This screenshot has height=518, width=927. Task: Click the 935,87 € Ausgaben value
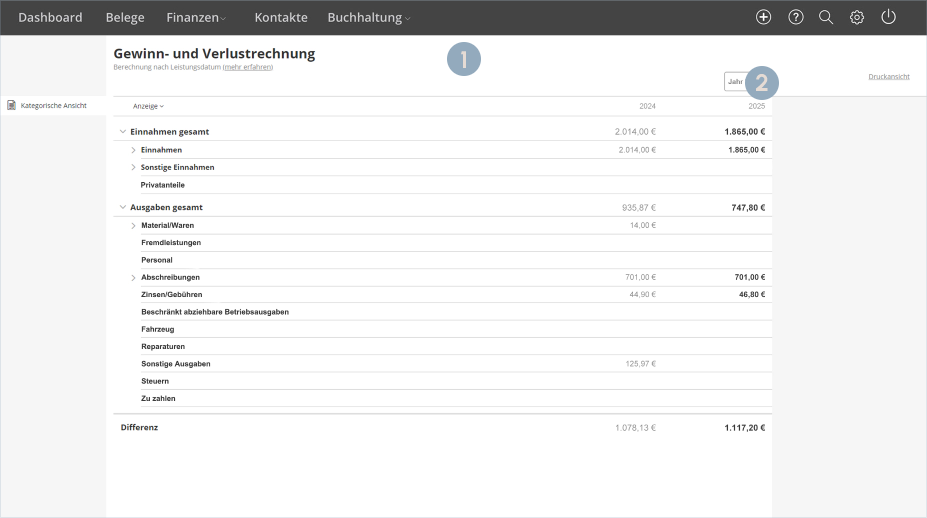[638, 208]
